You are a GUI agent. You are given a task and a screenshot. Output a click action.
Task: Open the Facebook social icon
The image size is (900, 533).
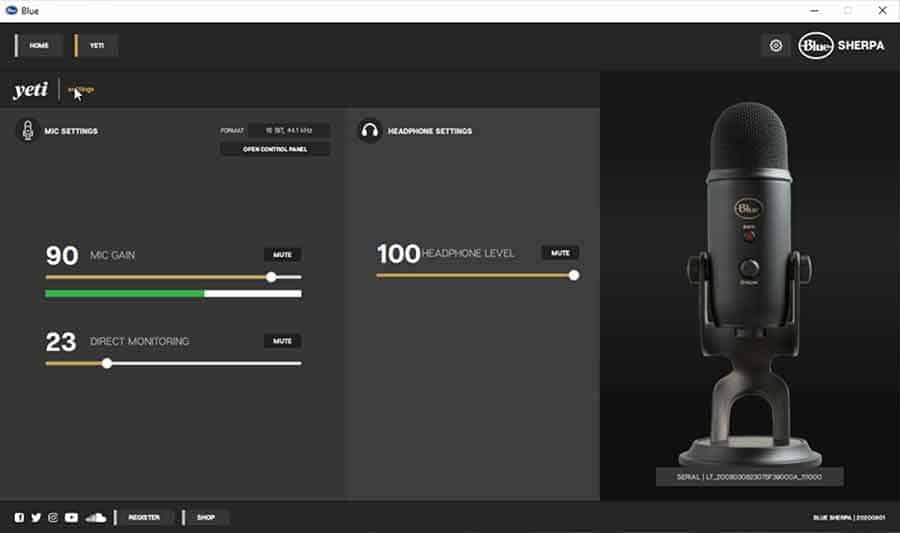click(x=20, y=517)
